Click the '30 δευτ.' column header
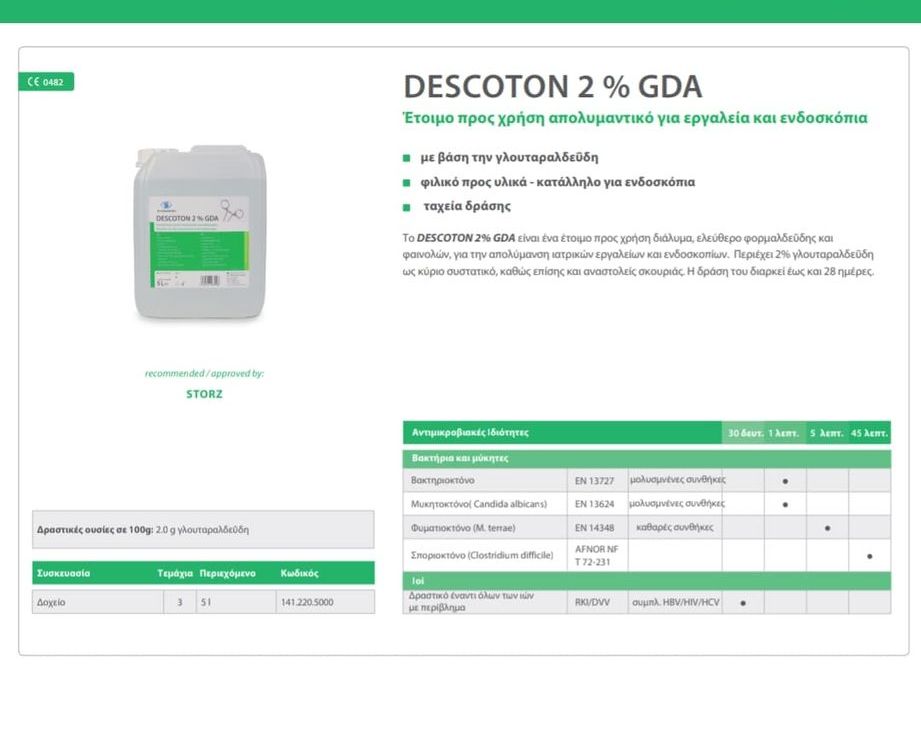 pos(744,433)
